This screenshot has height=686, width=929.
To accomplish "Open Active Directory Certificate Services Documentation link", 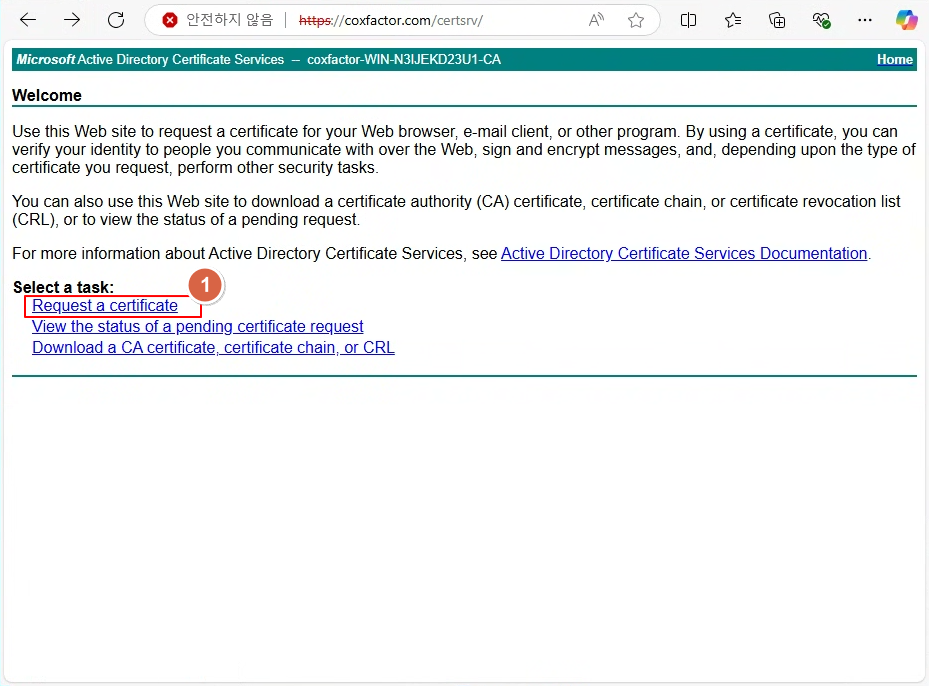I will tap(684, 254).
